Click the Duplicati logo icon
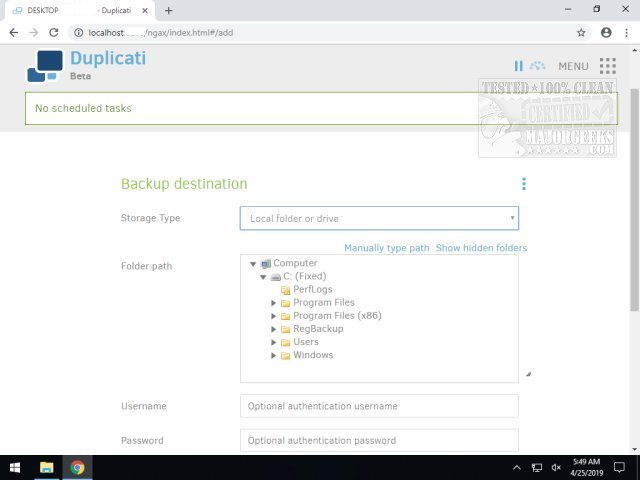Viewport: 640px width, 480px height. (45, 66)
